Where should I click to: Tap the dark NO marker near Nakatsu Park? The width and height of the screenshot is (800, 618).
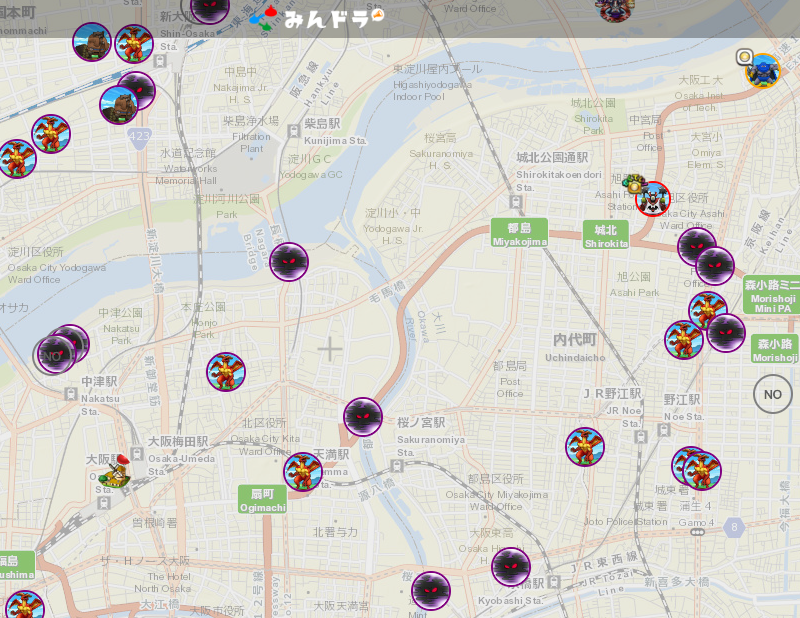click(53, 356)
